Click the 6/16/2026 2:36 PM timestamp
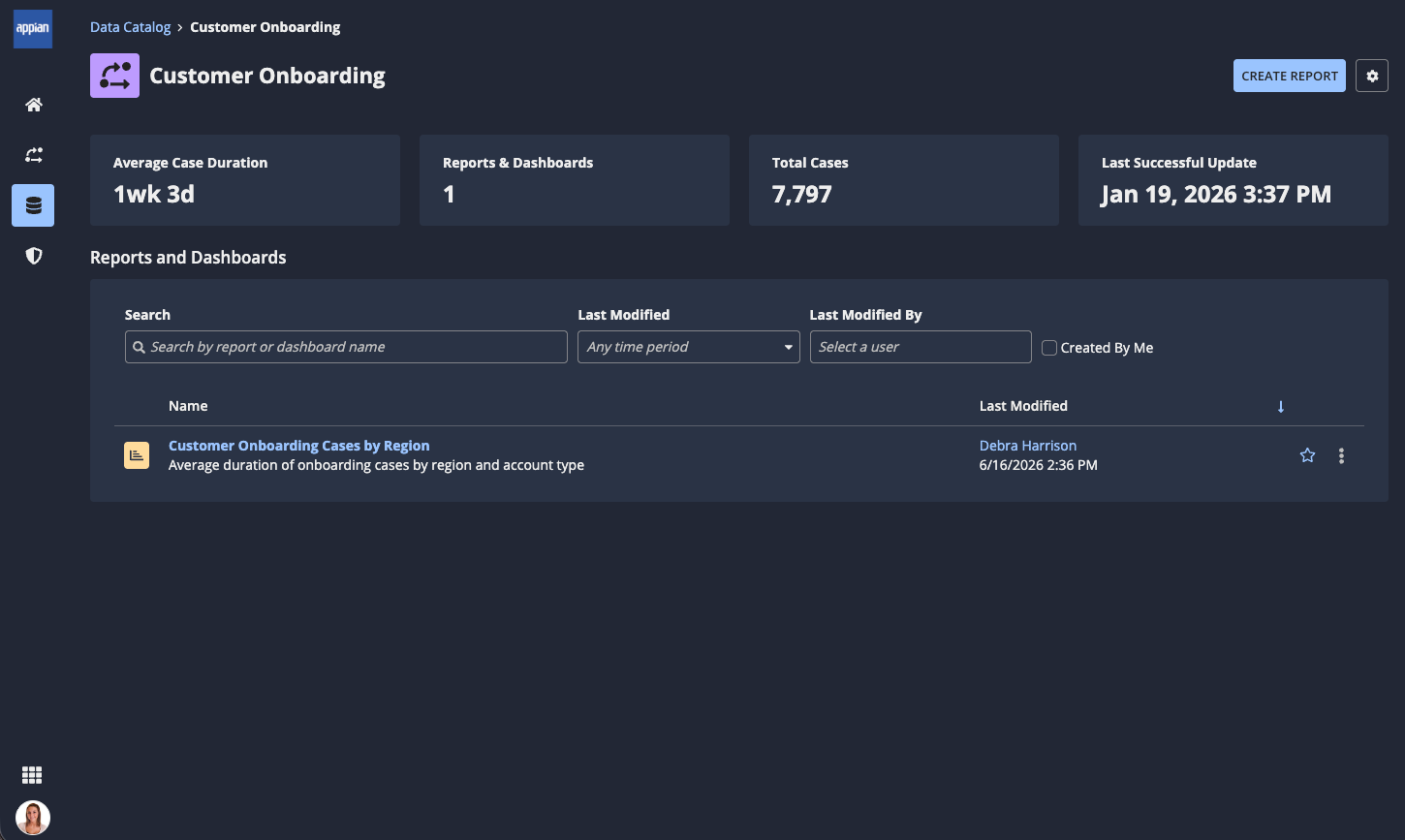Screen dimensions: 1405x840 [x=1039, y=465]
